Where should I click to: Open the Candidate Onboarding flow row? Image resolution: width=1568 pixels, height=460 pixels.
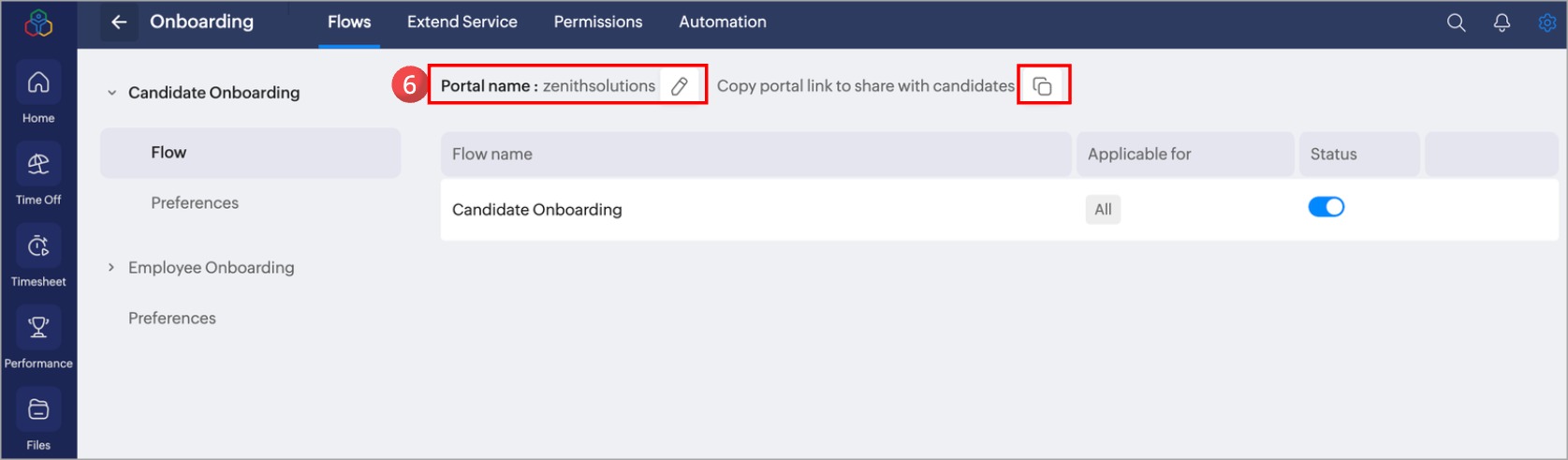tap(537, 210)
